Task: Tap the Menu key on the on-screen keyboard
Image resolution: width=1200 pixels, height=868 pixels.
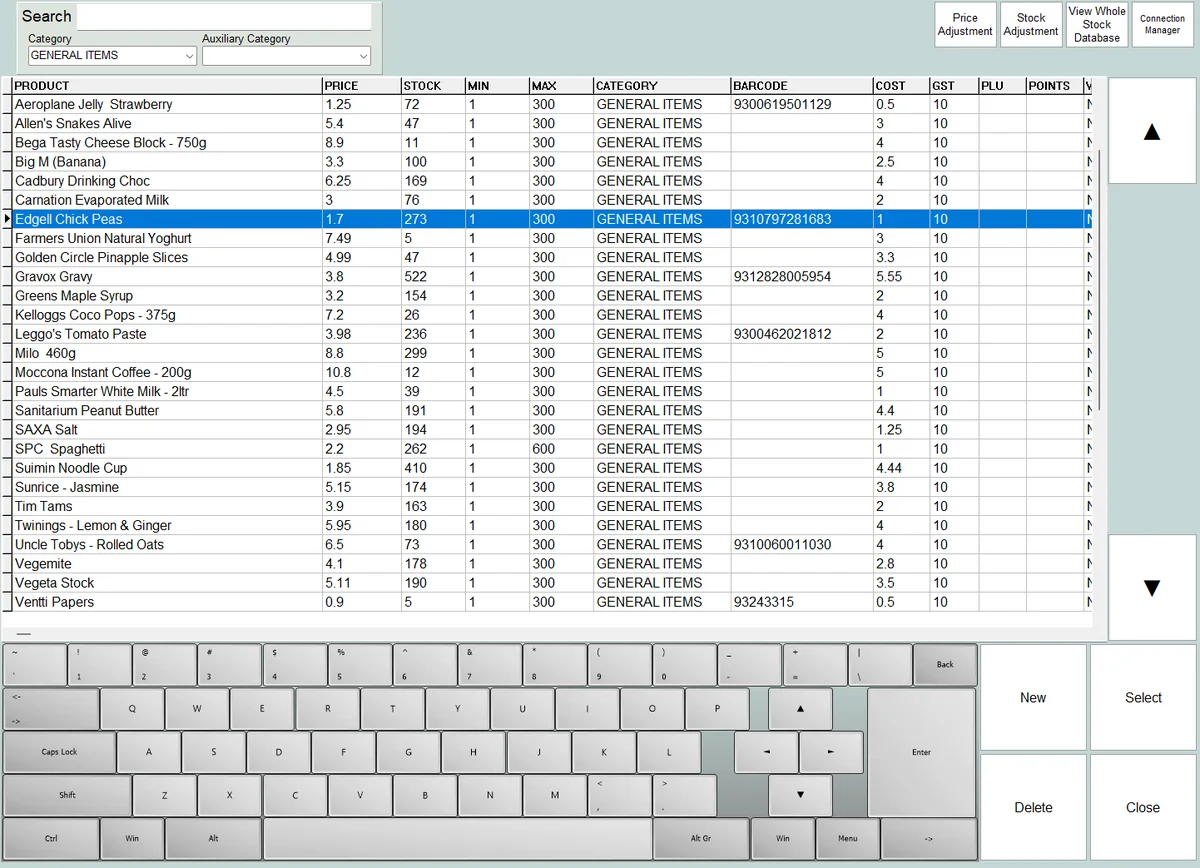Action: pyautogui.click(x=848, y=838)
